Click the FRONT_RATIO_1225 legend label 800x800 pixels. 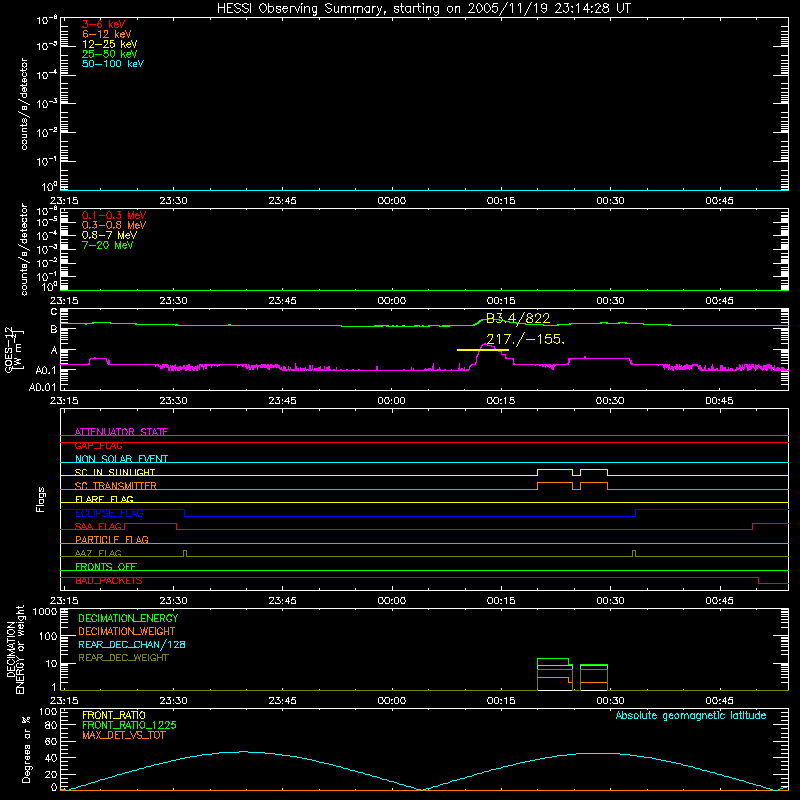point(129,725)
